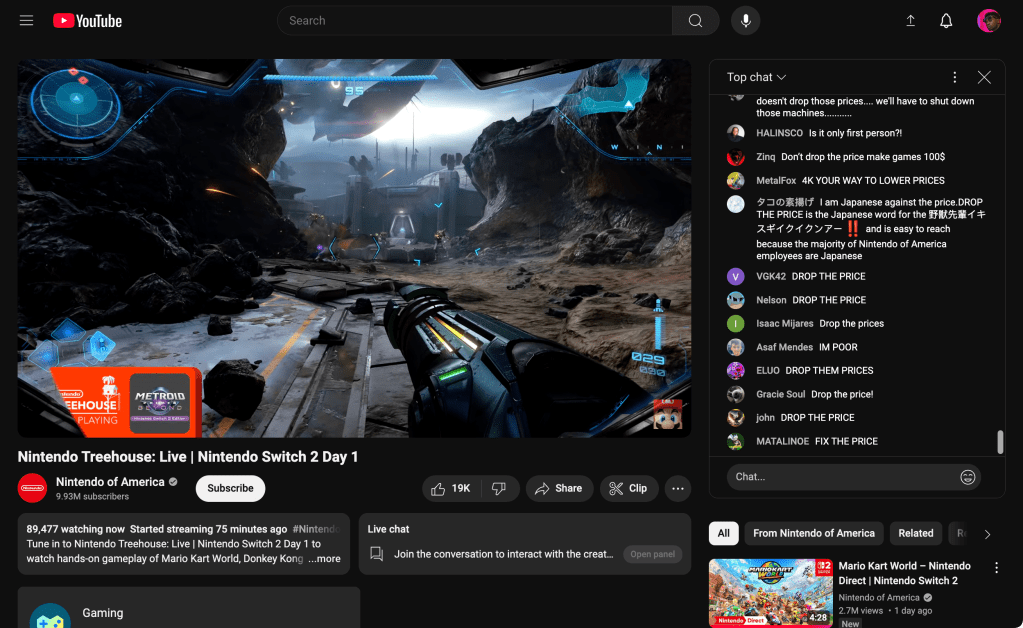Click the search magnifier button
Viewport: 1023px width, 628px height.
tap(695, 21)
